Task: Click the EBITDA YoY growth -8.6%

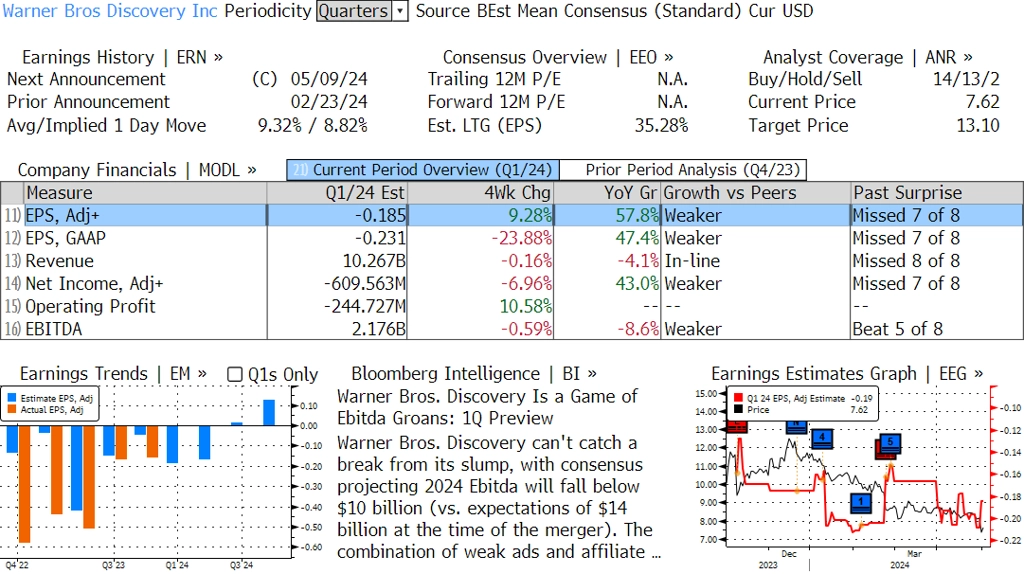Action: (x=638, y=329)
